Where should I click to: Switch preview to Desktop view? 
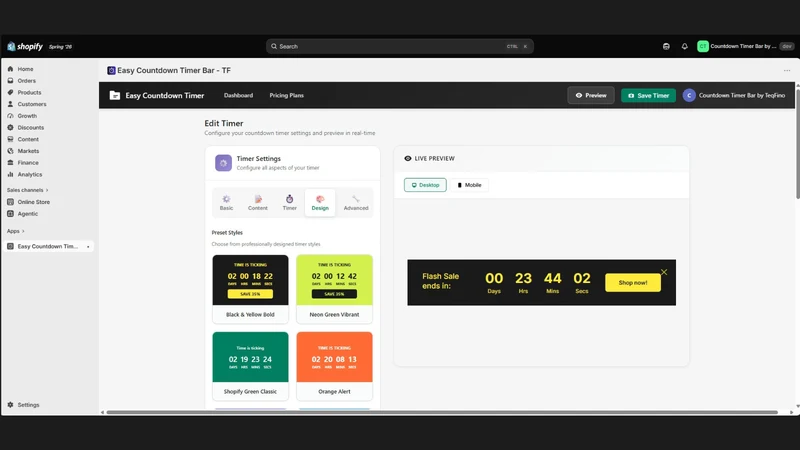(425, 185)
